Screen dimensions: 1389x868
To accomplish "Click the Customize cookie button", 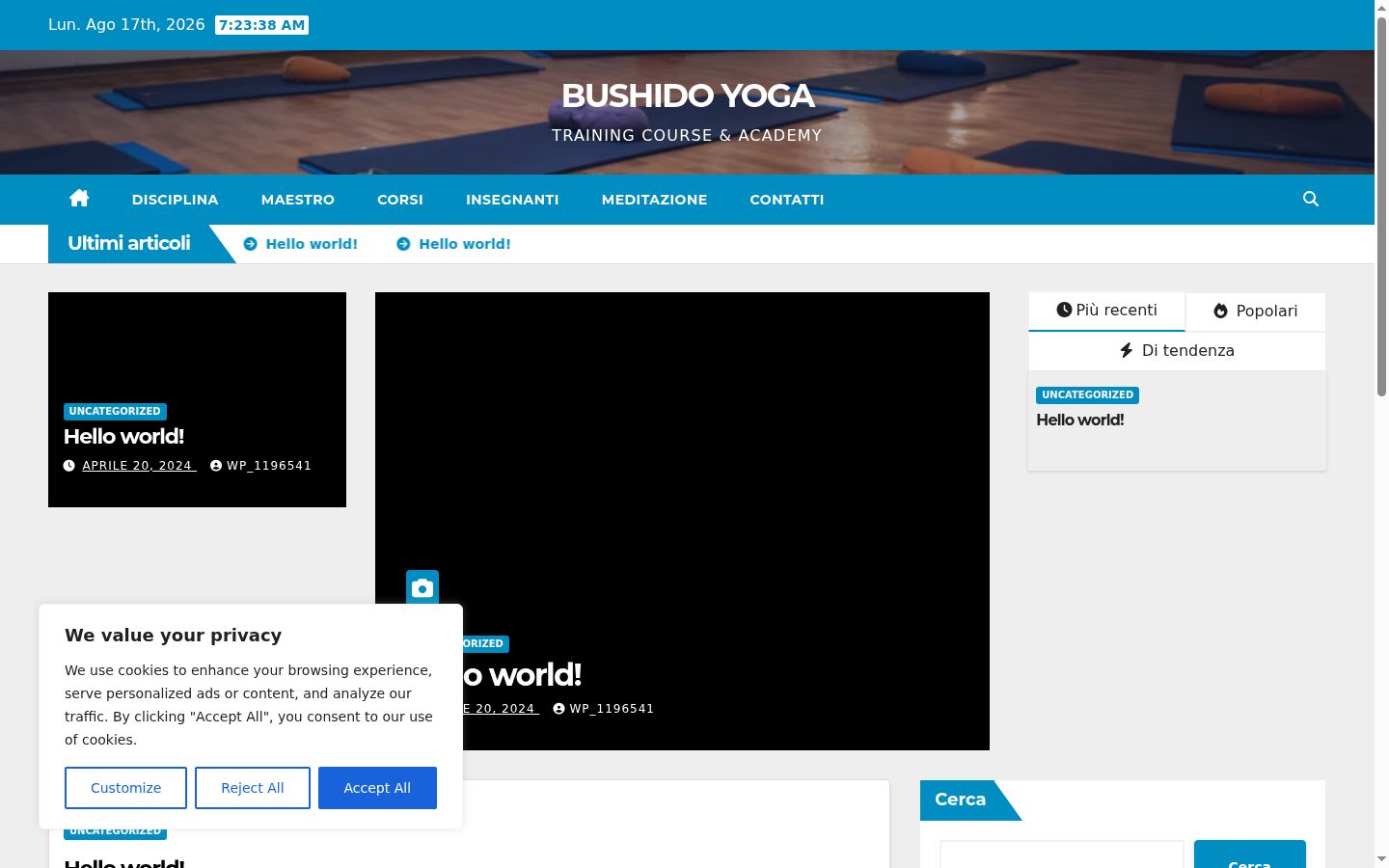I will tap(125, 788).
